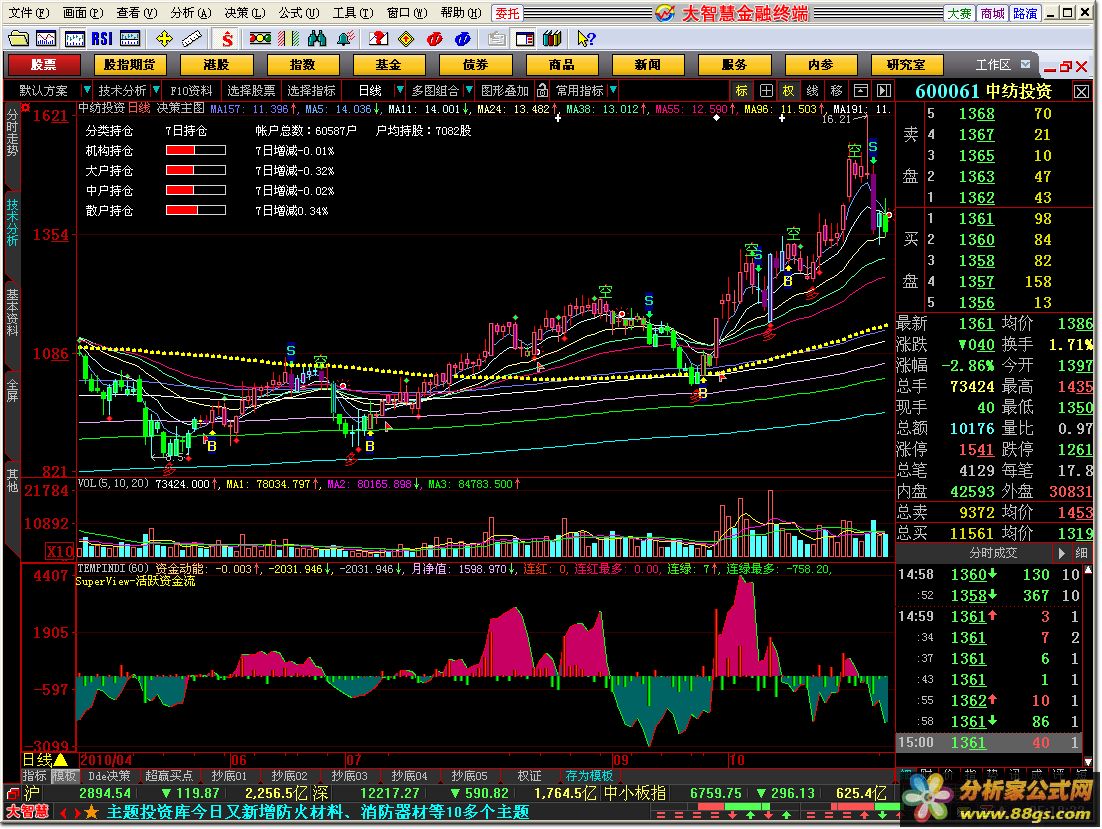The height and width of the screenshot is (829, 1102).
Task: Click the F10资料 button
Action: [x=191, y=91]
